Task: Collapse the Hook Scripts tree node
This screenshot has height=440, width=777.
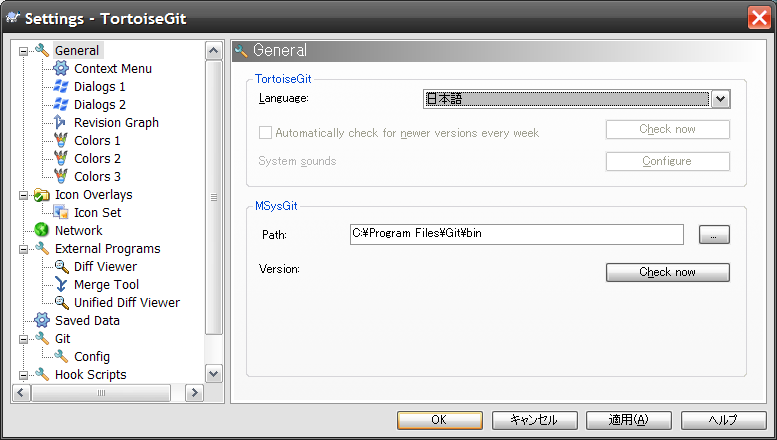Action: (x=23, y=375)
